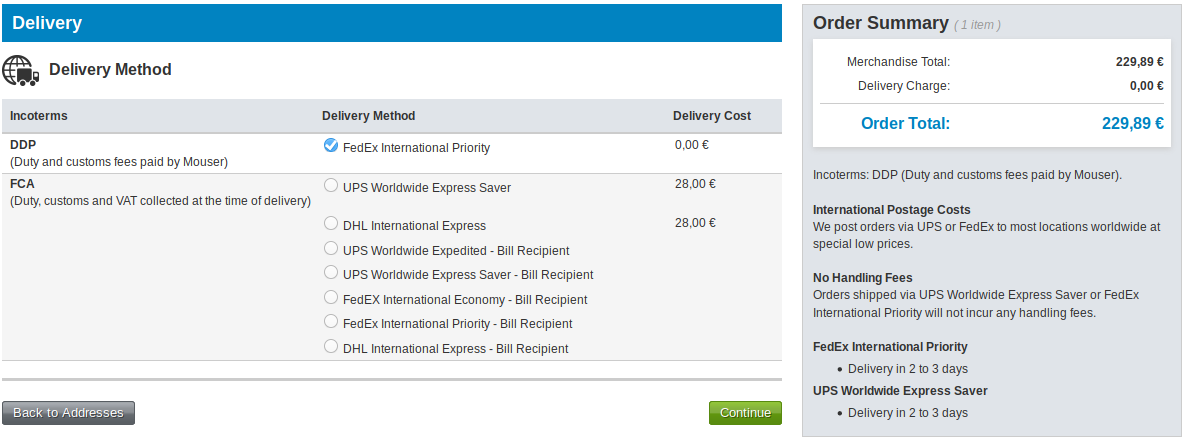Click the Order Total amount 229,89 €
Image resolution: width=1183 pixels, height=440 pixels.
(x=1132, y=123)
